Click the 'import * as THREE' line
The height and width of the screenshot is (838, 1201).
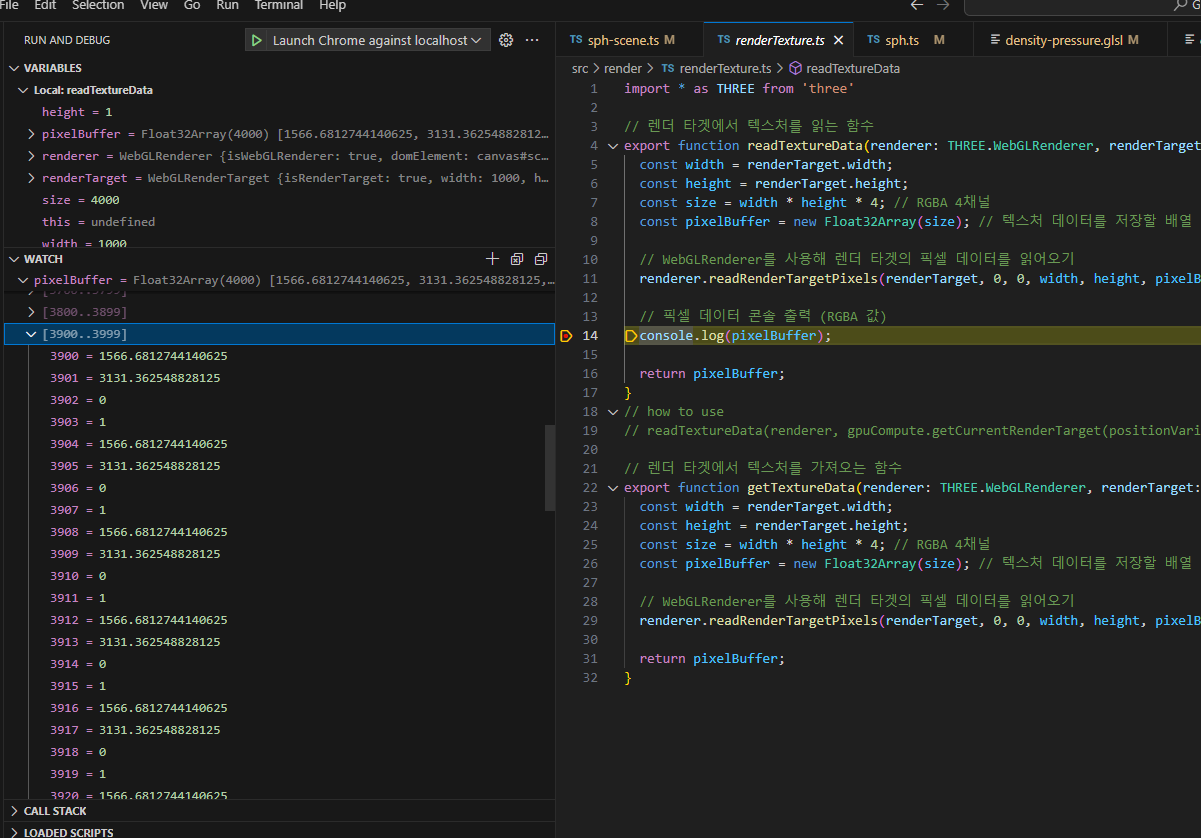(739, 89)
